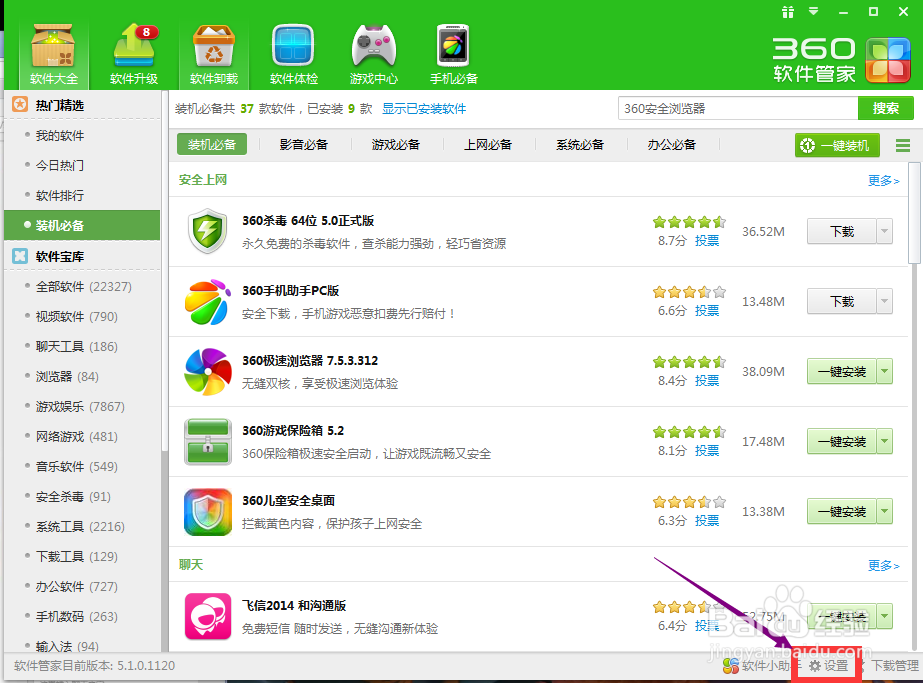Switch to 上网必备 tab
Image resolution: width=923 pixels, height=683 pixels.
(488, 144)
